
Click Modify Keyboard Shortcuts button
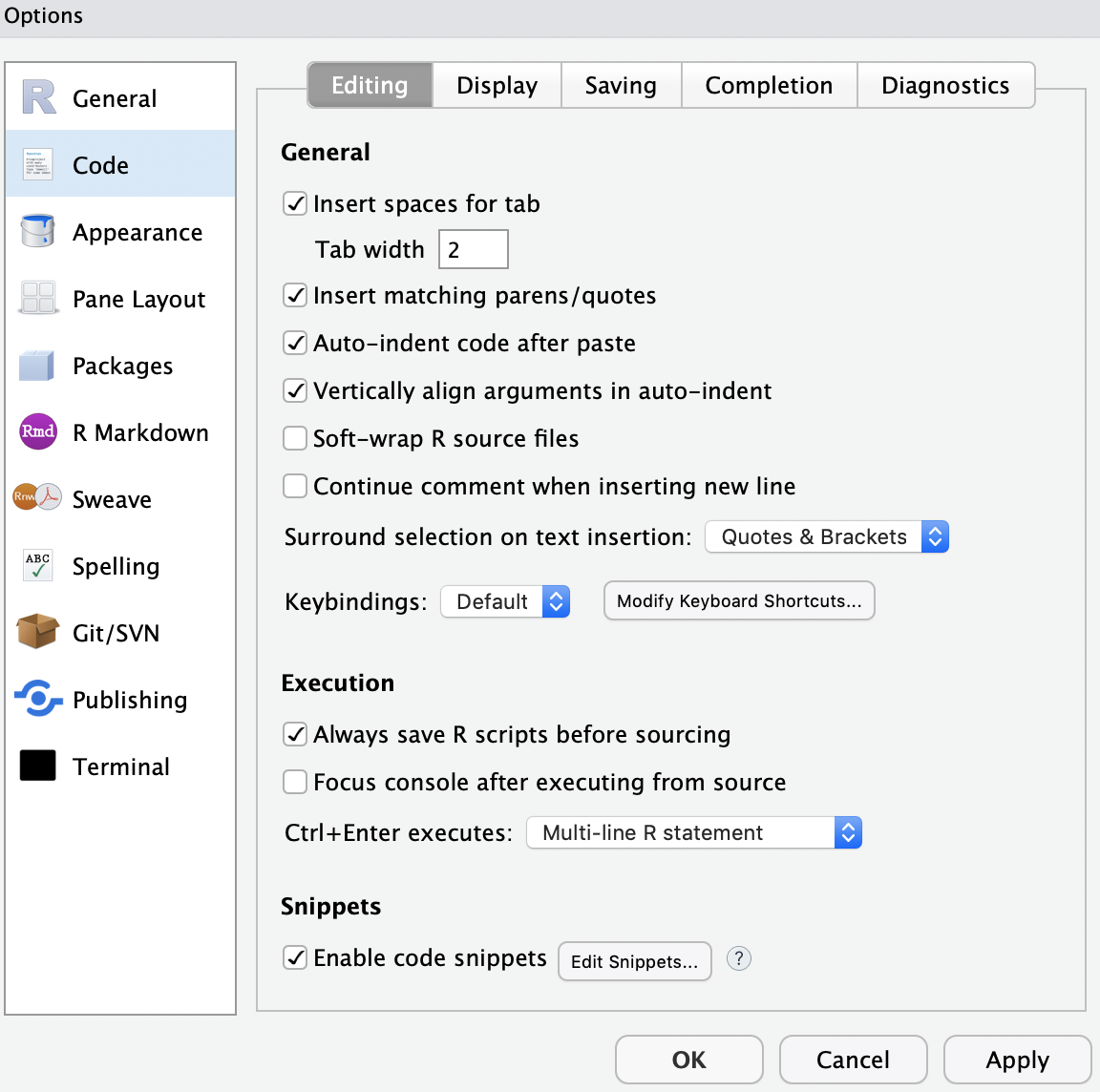click(x=739, y=600)
